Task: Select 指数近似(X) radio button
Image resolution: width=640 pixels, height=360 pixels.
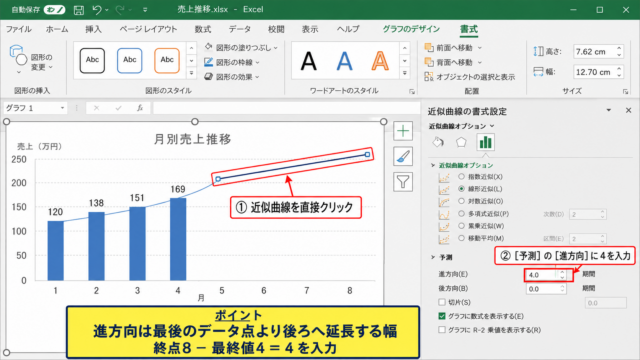Action: [461, 176]
